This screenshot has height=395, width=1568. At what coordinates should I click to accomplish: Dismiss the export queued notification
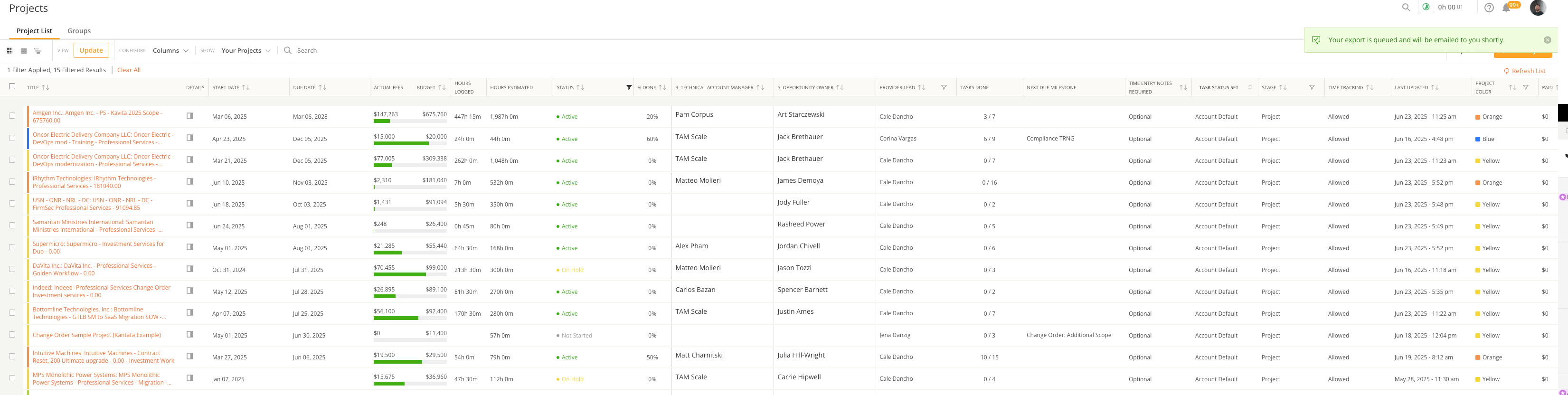(x=1547, y=39)
